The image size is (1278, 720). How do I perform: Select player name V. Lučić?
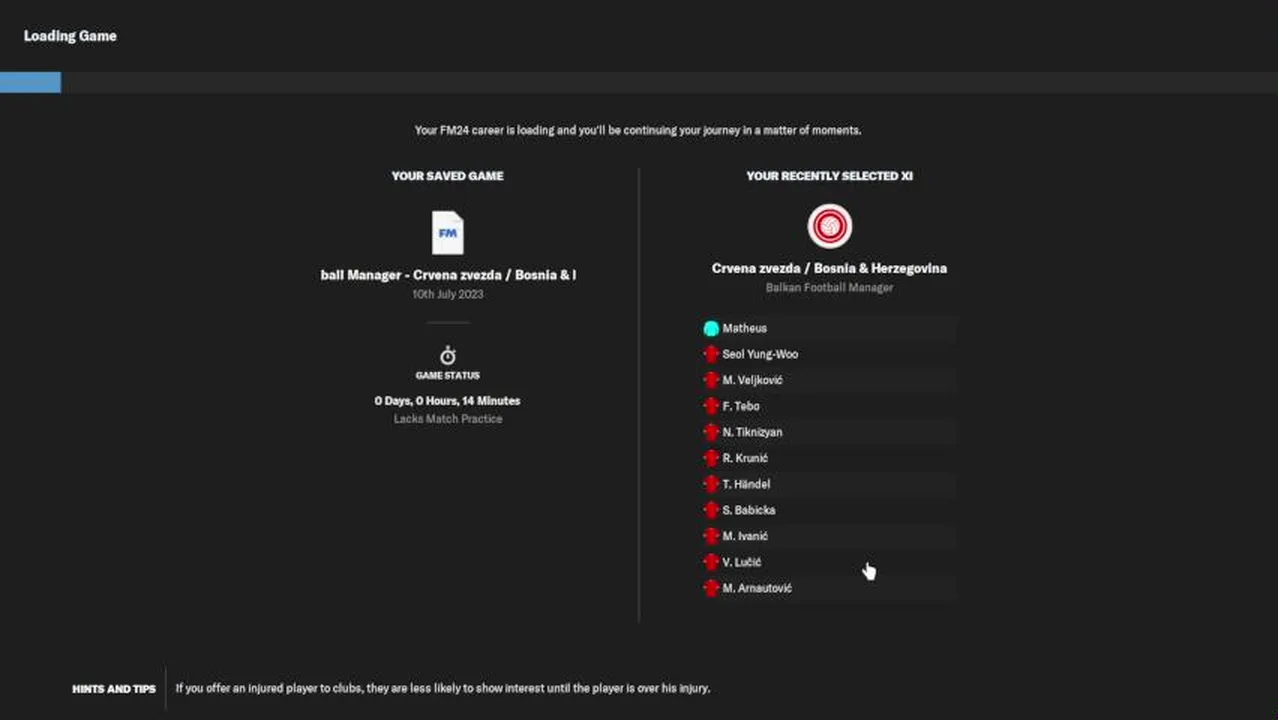pyautogui.click(x=742, y=562)
